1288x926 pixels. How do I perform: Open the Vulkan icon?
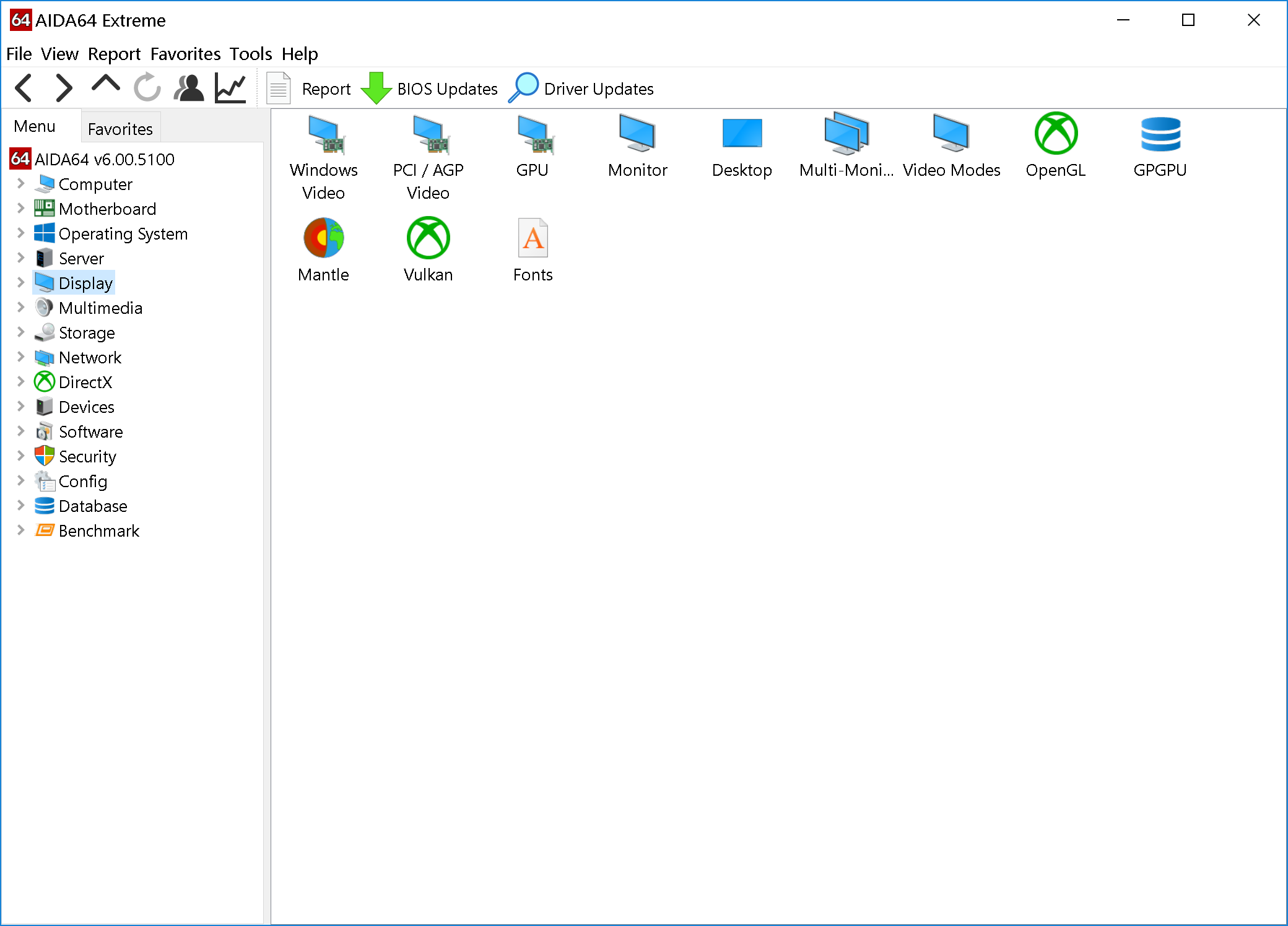[x=429, y=251]
